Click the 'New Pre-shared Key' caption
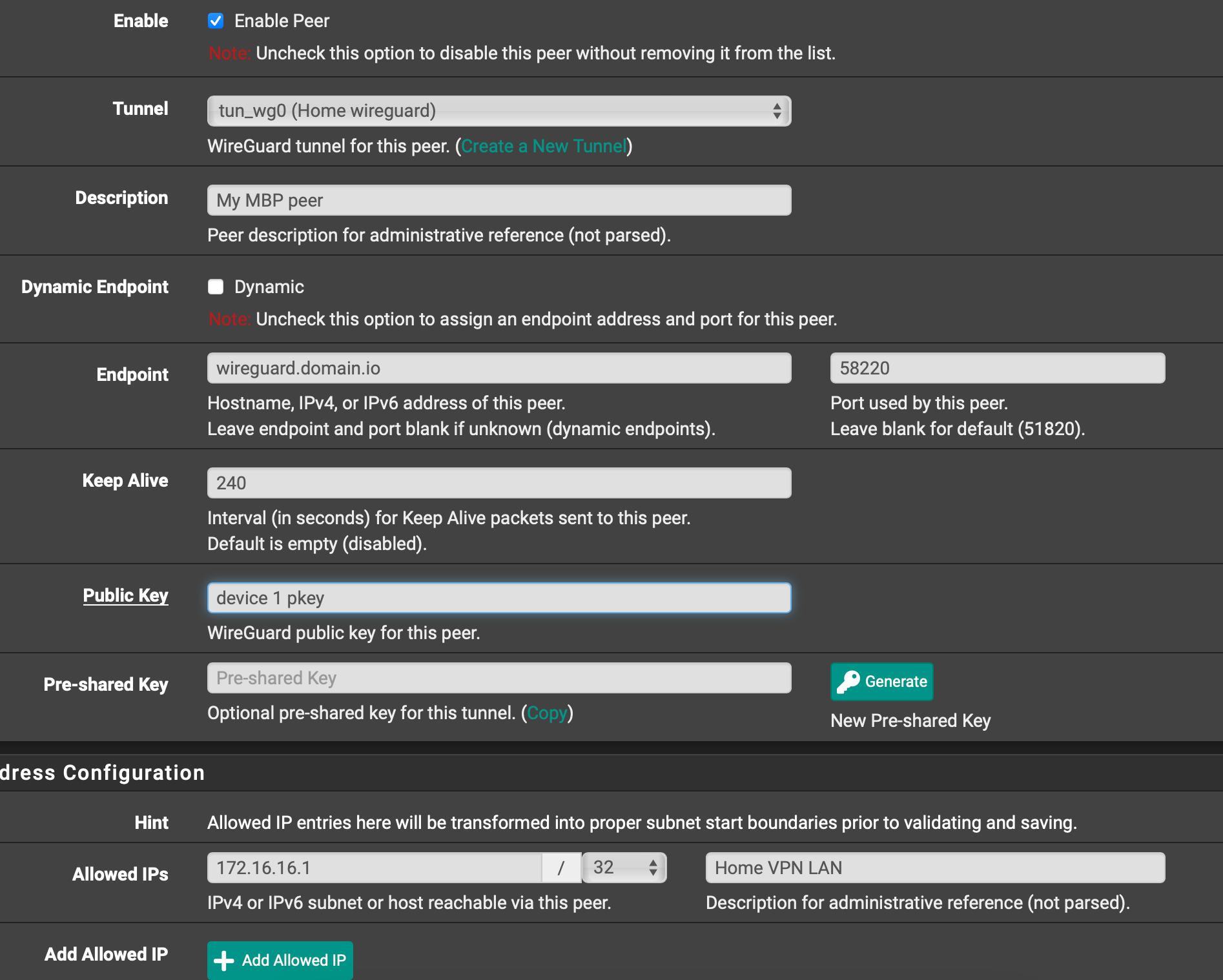The width and height of the screenshot is (1223, 980). 910,720
